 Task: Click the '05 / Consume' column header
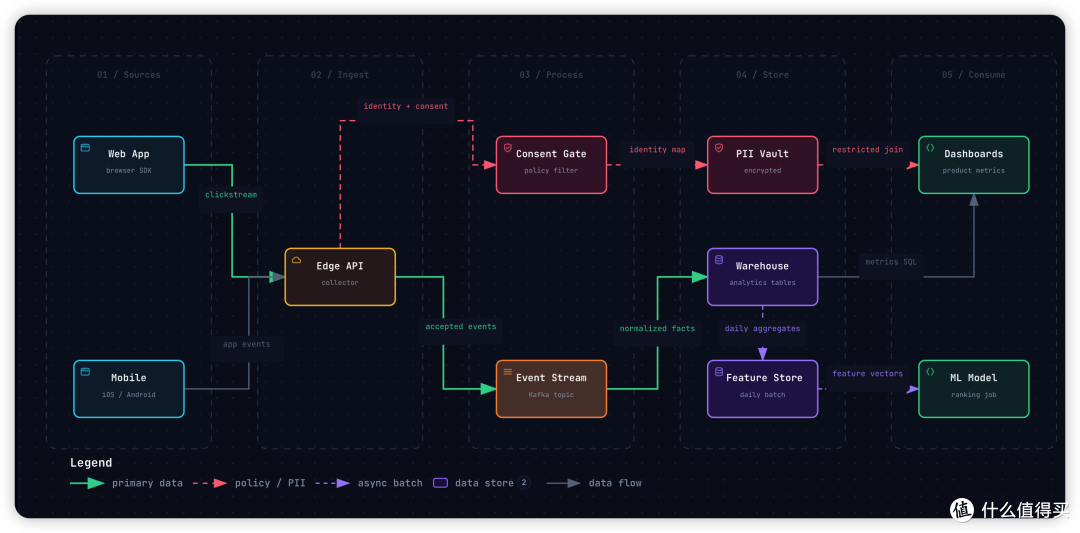[x=973, y=75]
